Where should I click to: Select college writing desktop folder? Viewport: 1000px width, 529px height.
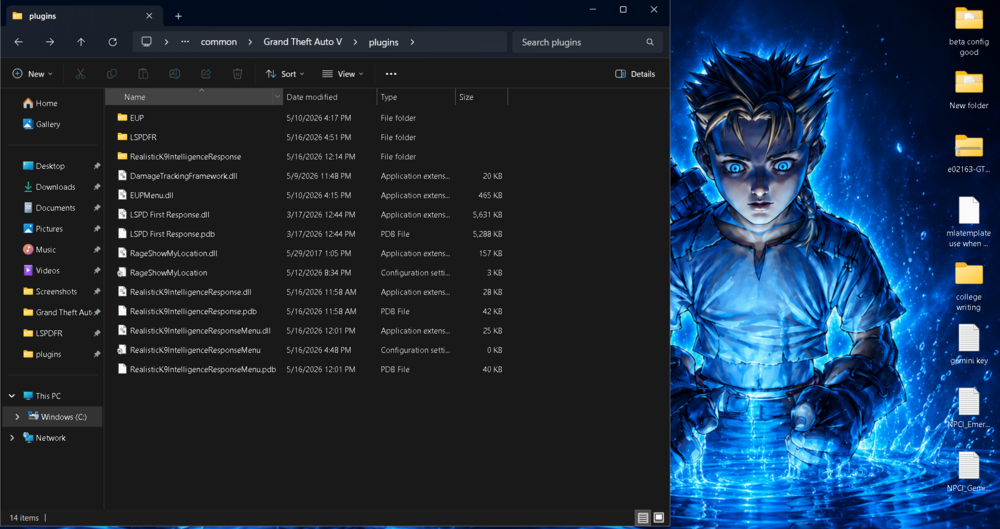tap(968, 286)
